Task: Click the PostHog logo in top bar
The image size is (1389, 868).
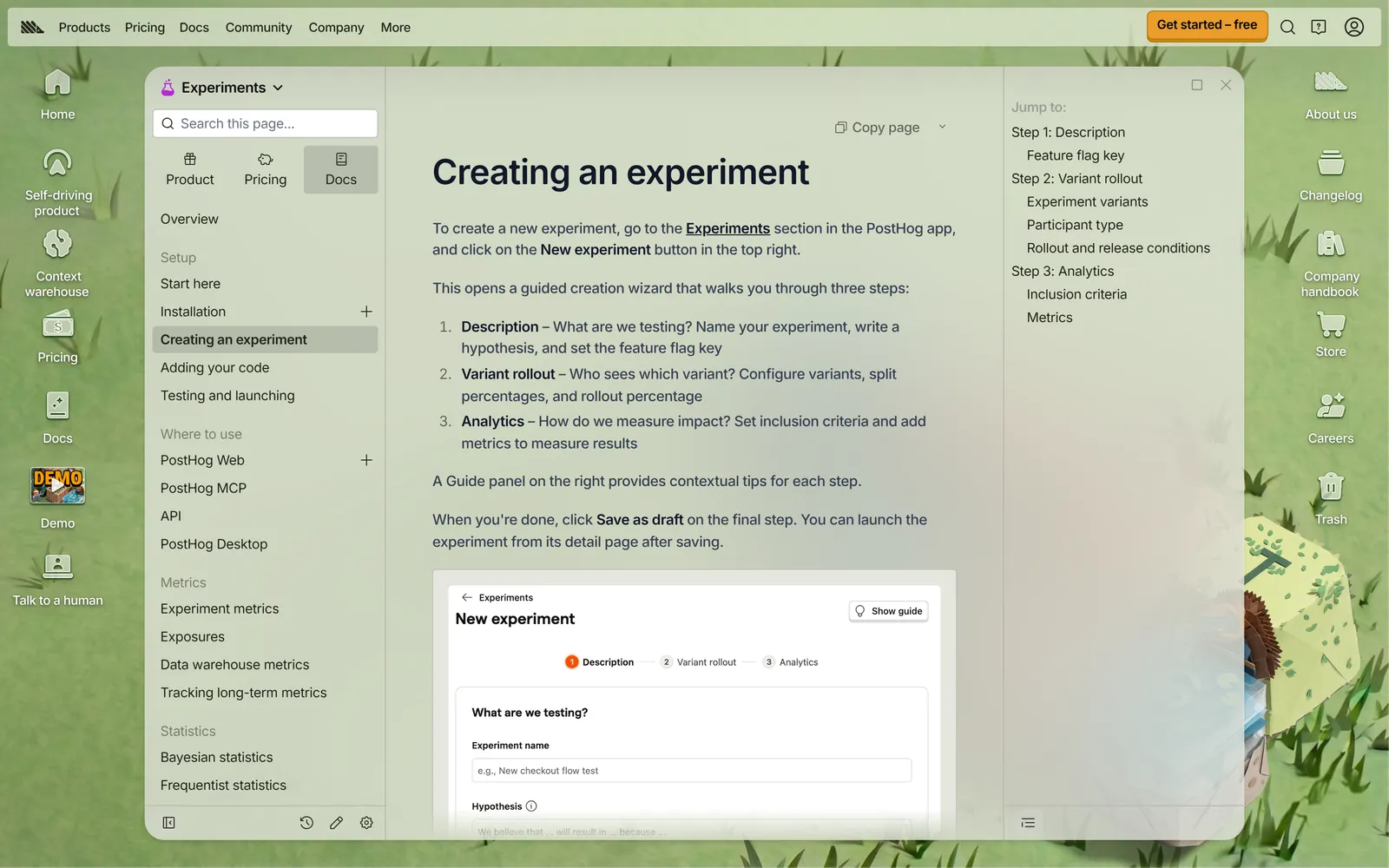Action: tap(32, 27)
